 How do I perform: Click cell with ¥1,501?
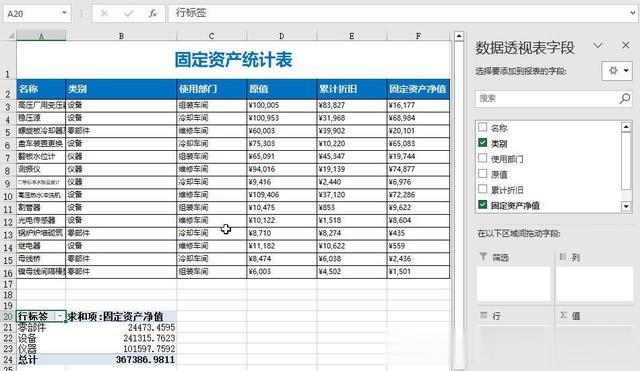tap(418, 272)
